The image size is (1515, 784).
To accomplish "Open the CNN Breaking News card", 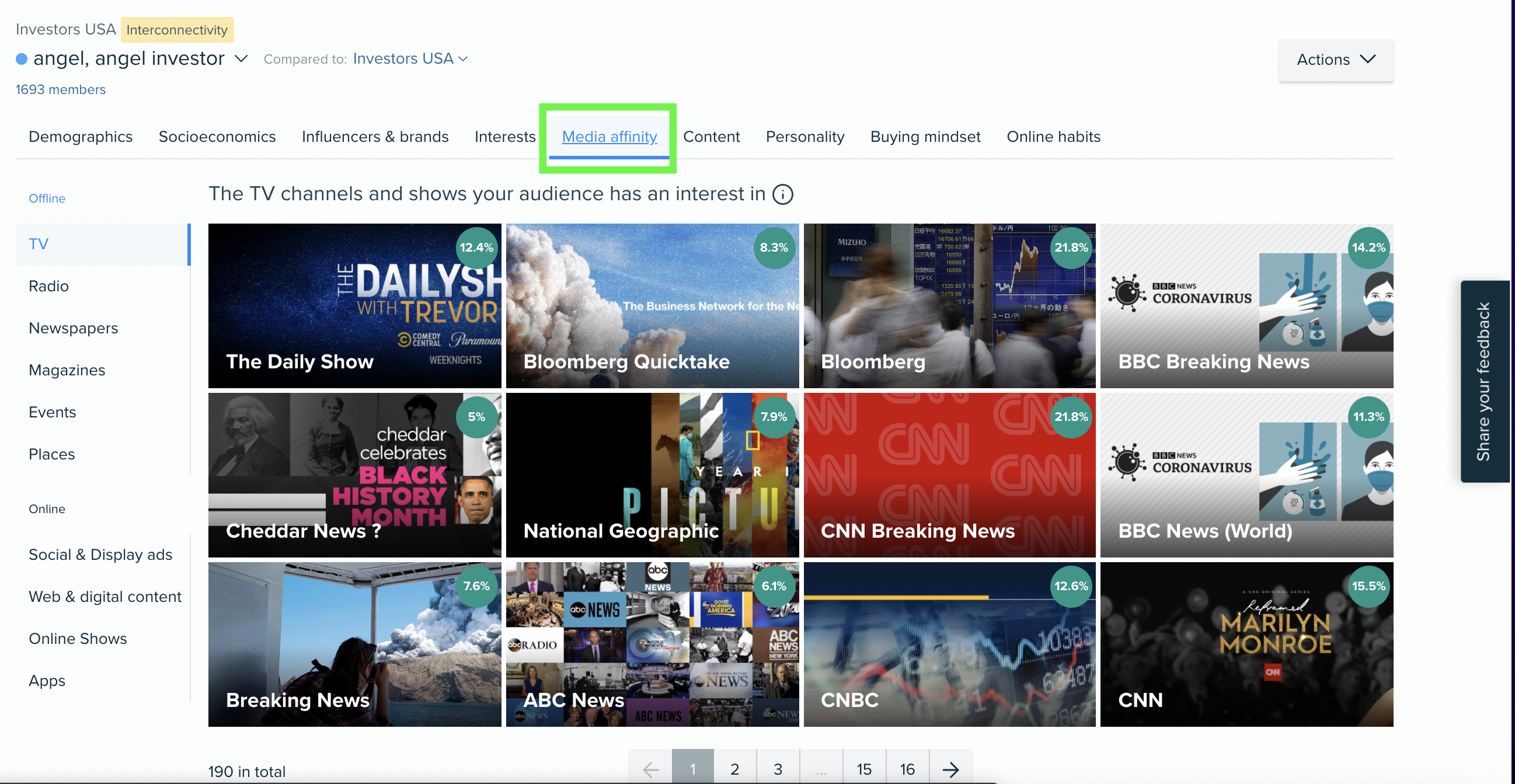I will [x=949, y=475].
